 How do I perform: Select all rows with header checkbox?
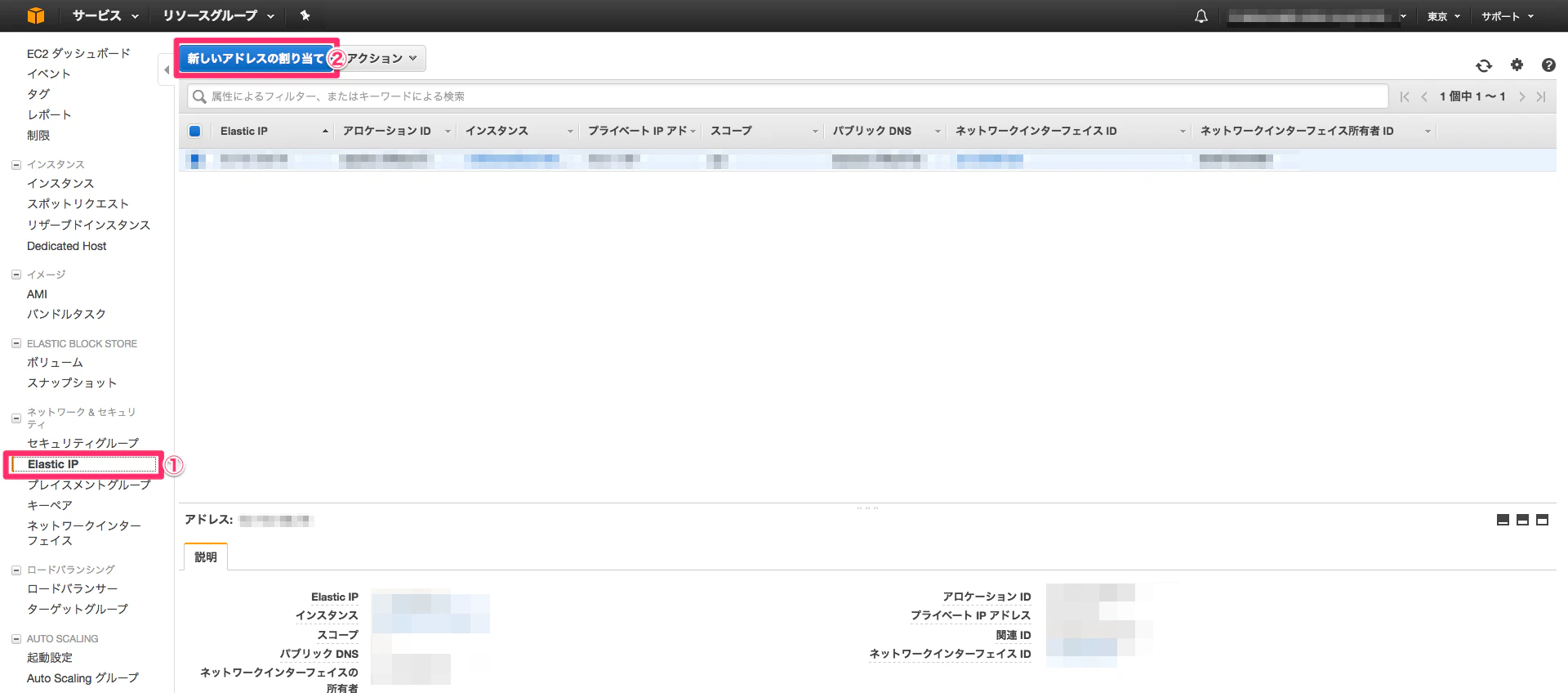point(194,131)
